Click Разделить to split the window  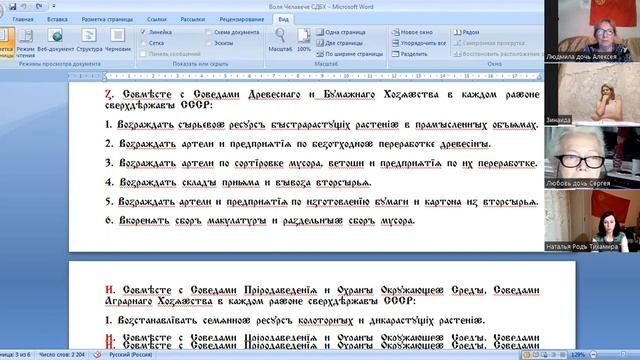(x=409, y=54)
